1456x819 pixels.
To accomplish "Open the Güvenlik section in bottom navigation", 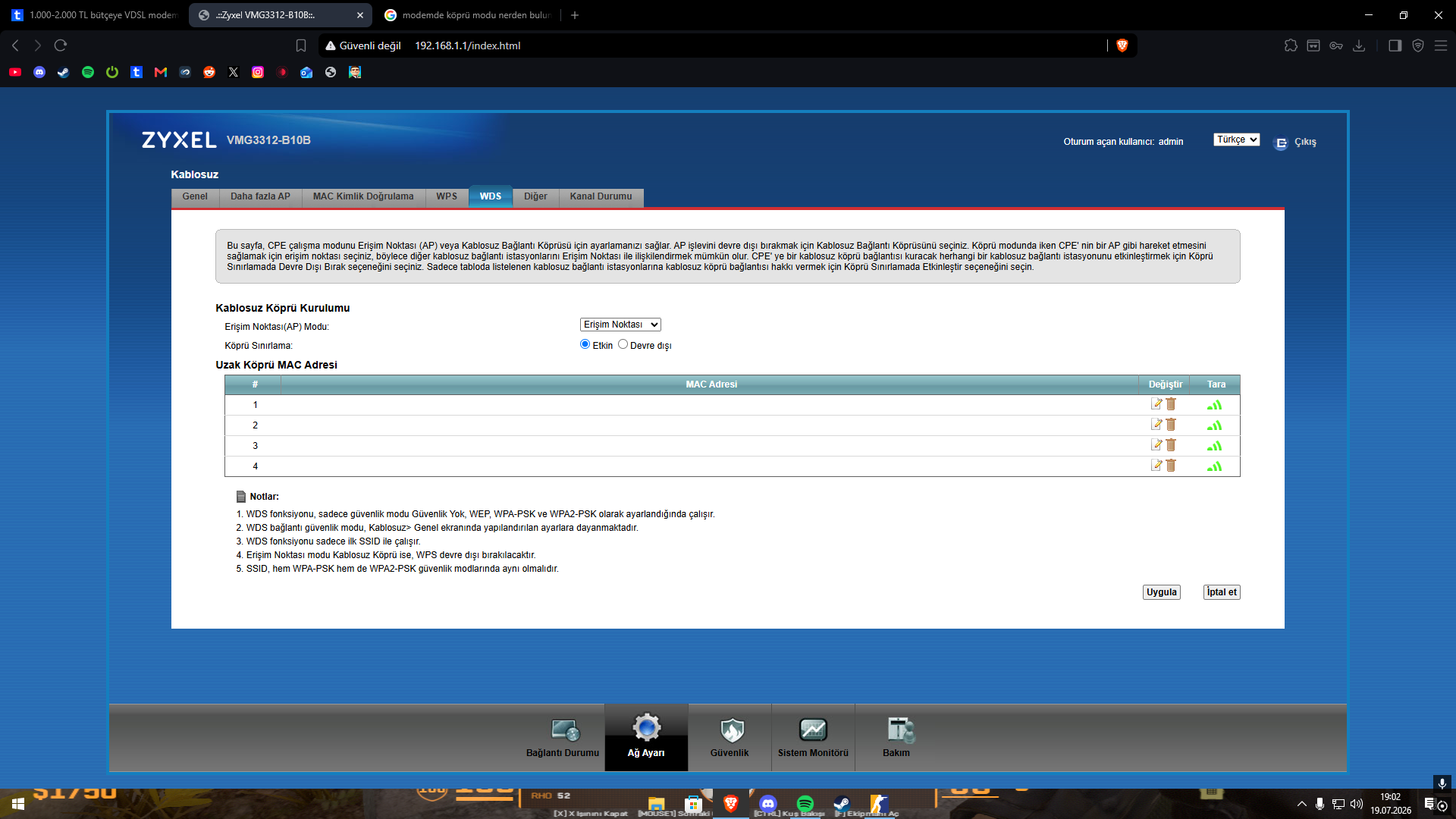I will pyautogui.click(x=730, y=737).
